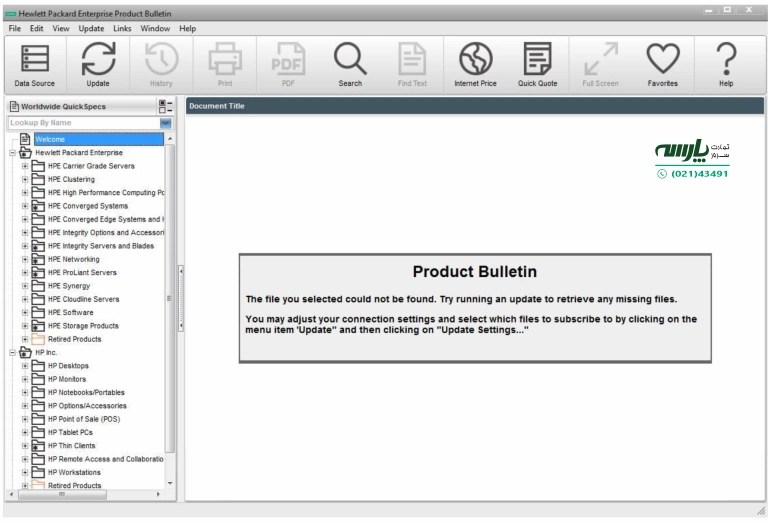Select HP Notebooks/Portables item
This screenshot has width=770, height=523.
pyautogui.click(x=86, y=392)
